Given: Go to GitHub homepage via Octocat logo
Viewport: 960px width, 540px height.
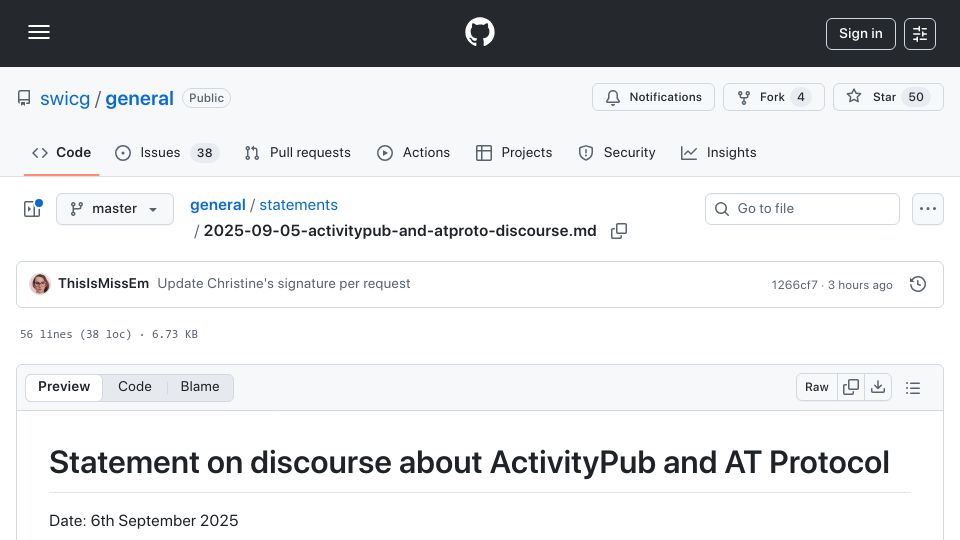Looking at the screenshot, I should (x=479, y=32).
